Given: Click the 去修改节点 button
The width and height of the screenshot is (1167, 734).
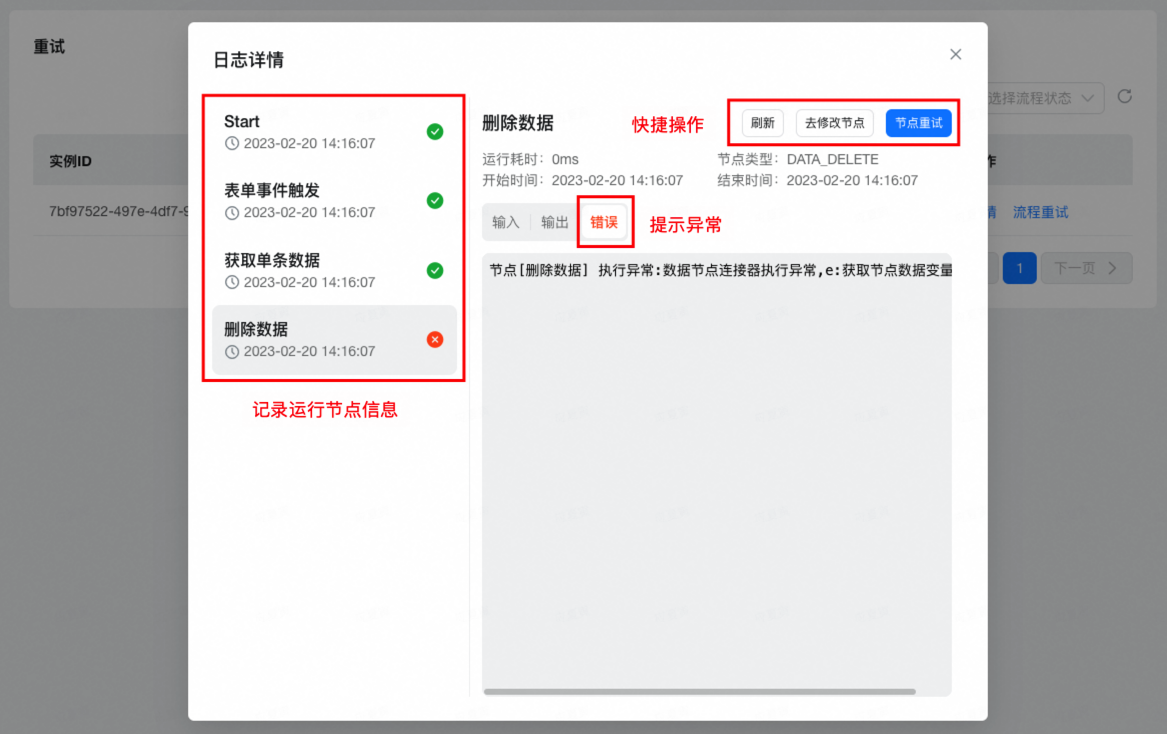Looking at the screenshot, I should 835,123.
